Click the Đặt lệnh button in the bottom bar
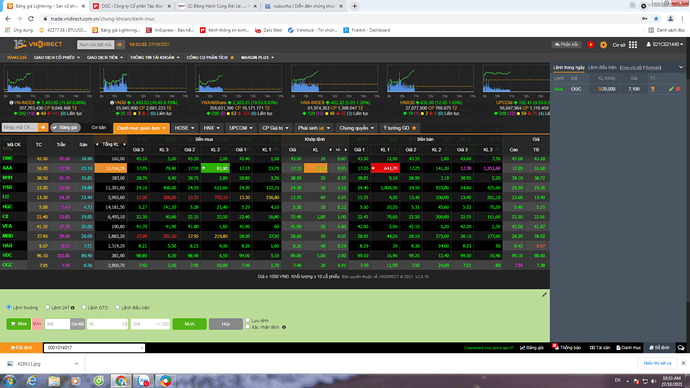 click(x=21, y=348)
